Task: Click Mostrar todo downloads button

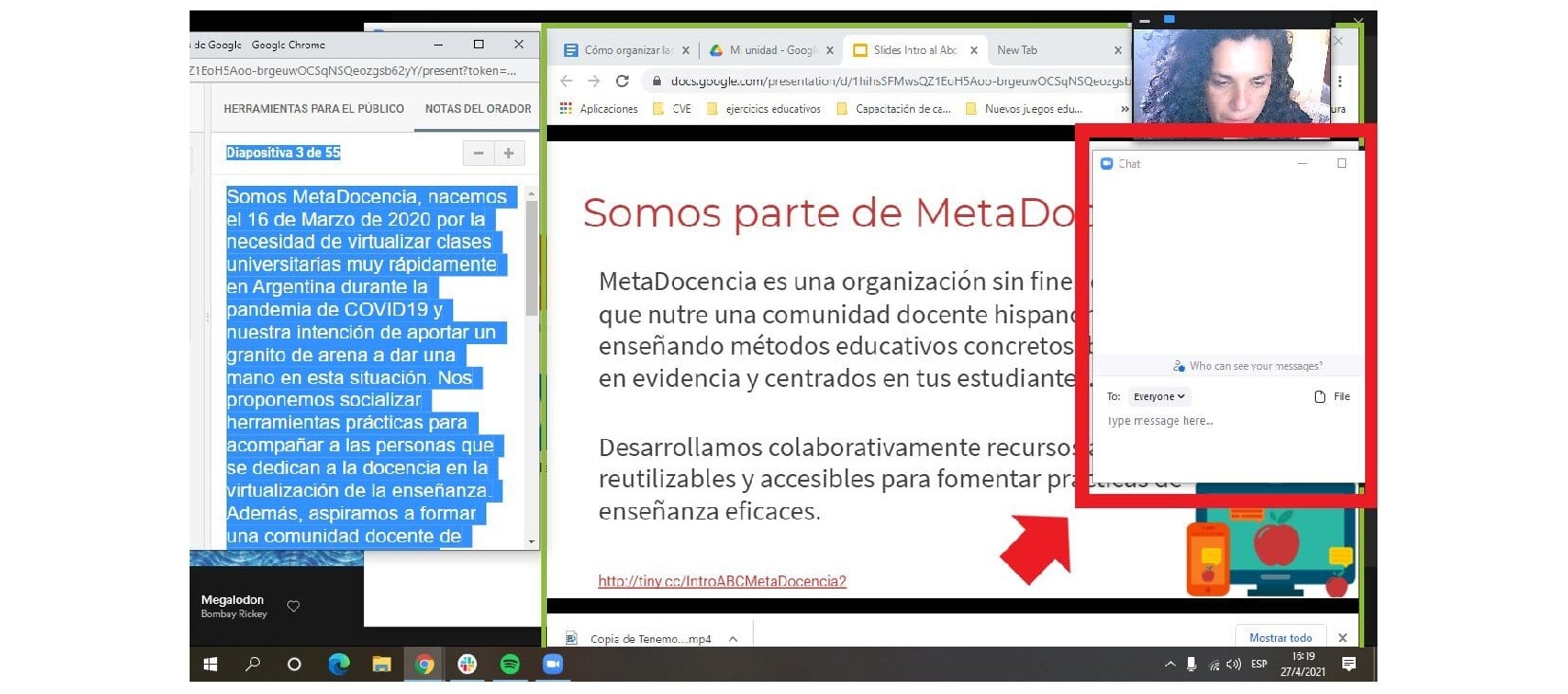Action: [x=1280, y=638]
